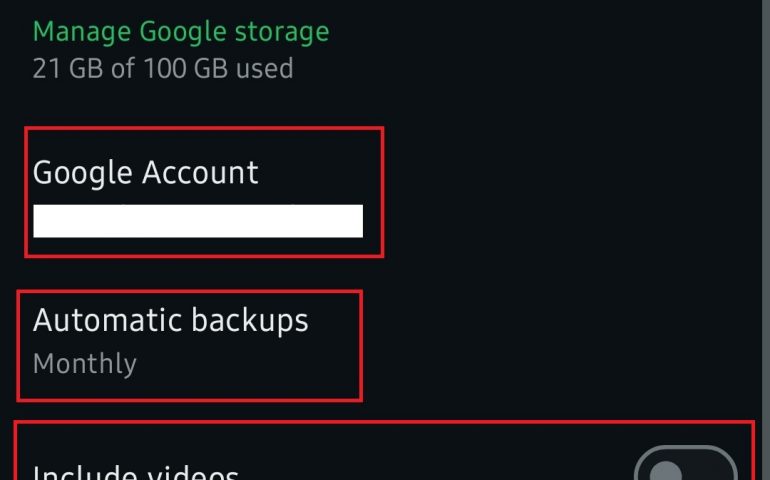Click the white redacted account email bar
The height and width of the screenshot is (480, 770).
pos(198,221)
